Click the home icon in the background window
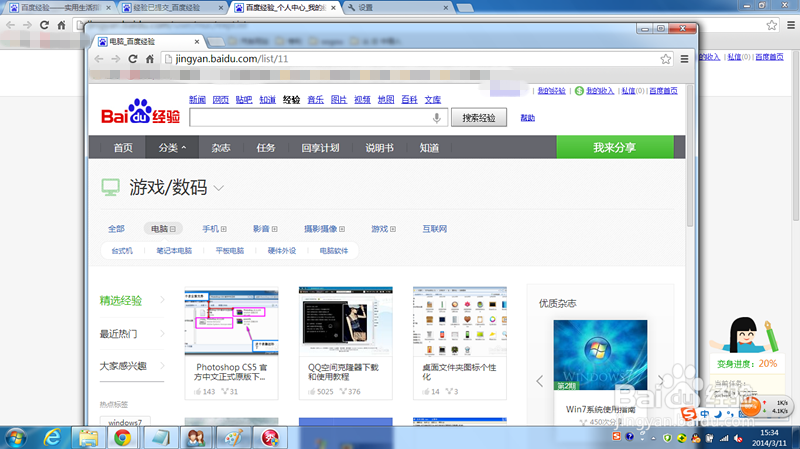Image resolution: width=800 pixels, height=449 pixels. 61,25
